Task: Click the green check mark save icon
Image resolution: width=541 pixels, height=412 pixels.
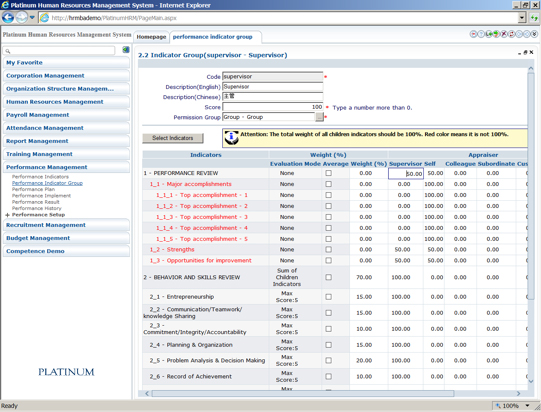Action: point(496,34)
